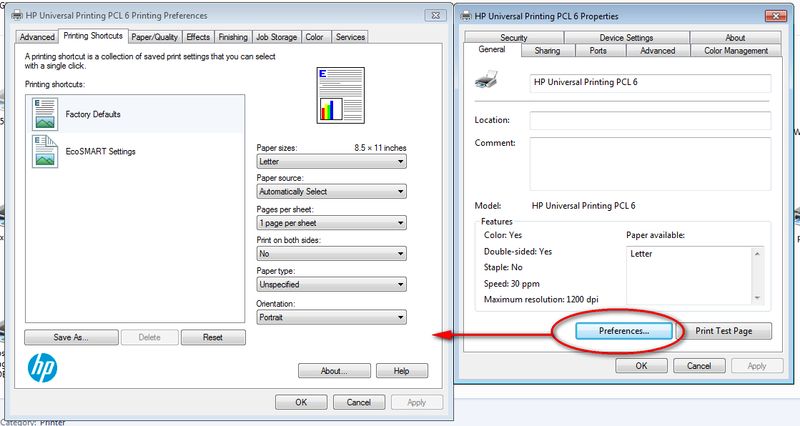Open the Color Management tab
Screen dimensions: 800x426
click(x=736, y=51)
